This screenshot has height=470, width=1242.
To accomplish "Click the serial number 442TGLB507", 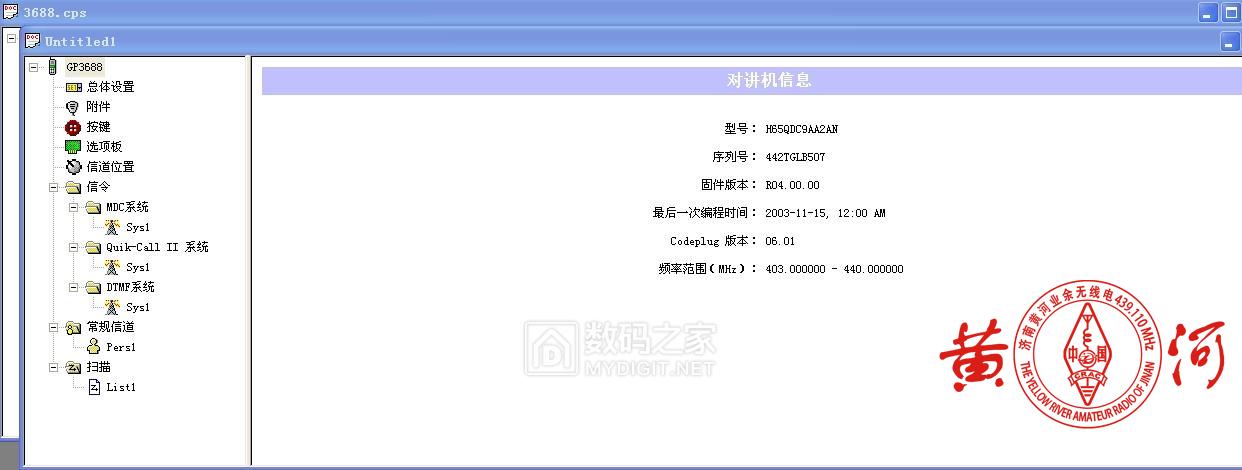I will (x=795, y=157).
